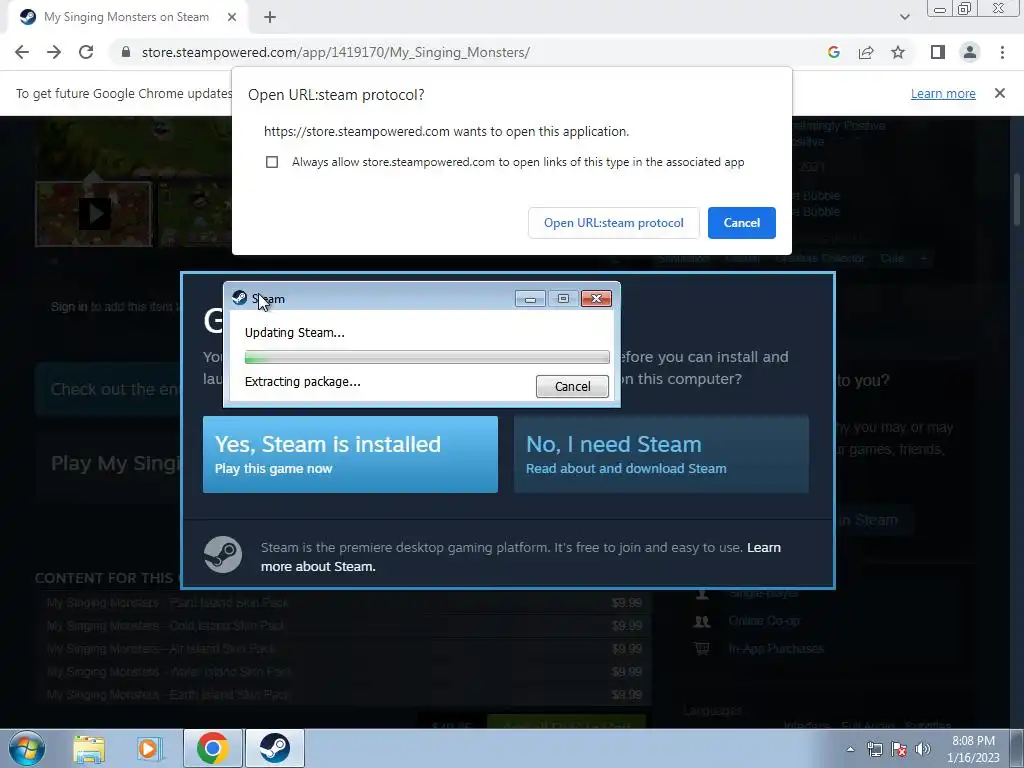Switch to Chrome in the taskbar
This screenshot has height=768, width=1024.
pos(212,748)
